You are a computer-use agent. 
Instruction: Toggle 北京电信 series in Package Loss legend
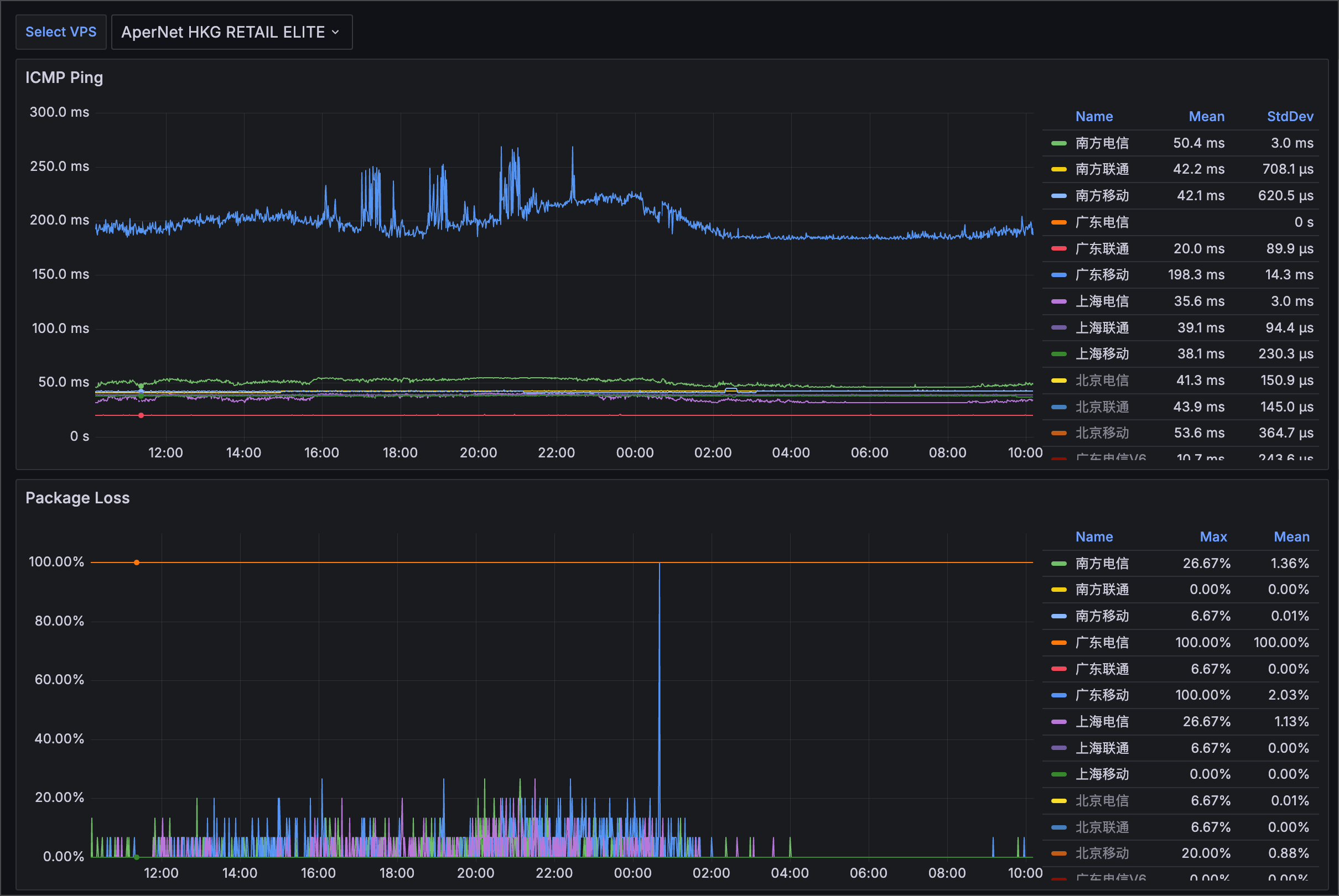(1102, 800)
